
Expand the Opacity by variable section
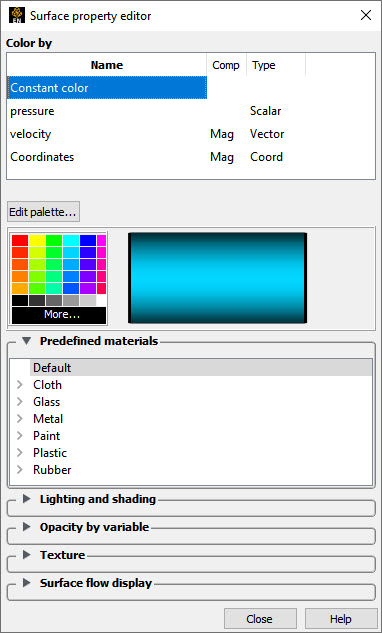pos(27,527)
